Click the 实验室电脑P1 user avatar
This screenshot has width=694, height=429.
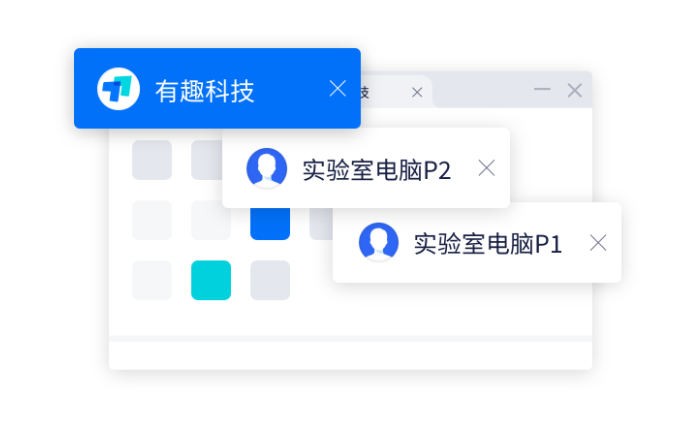pos(378,242)
